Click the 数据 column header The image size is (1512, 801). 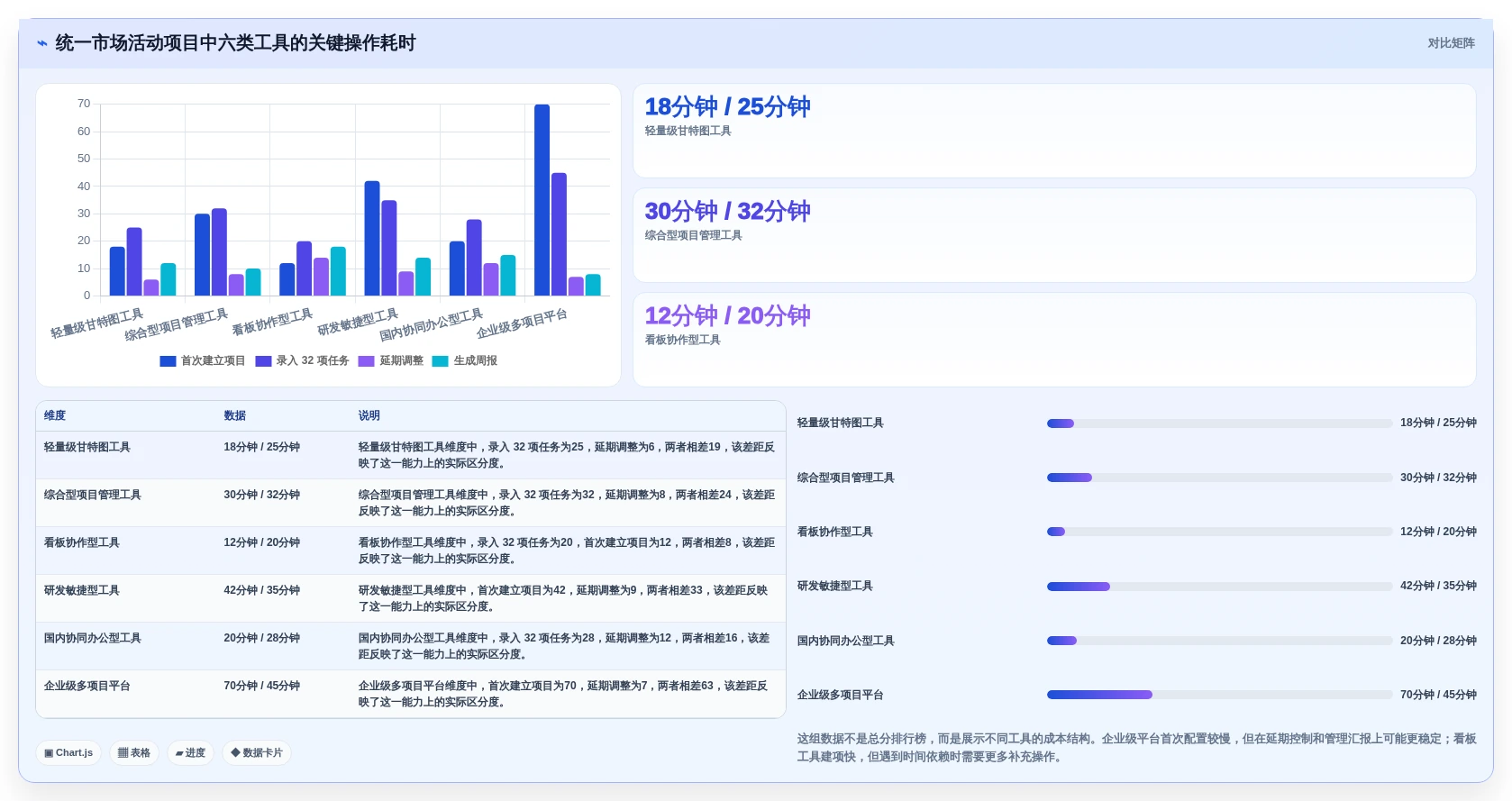(x=235, y=415)
